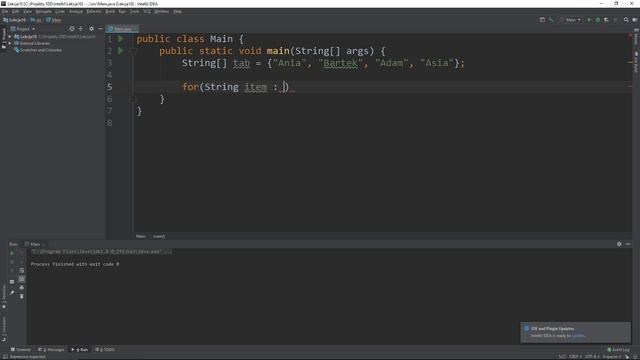
Task: Expand the Lekcja10 project node
Action: (10, 36)
